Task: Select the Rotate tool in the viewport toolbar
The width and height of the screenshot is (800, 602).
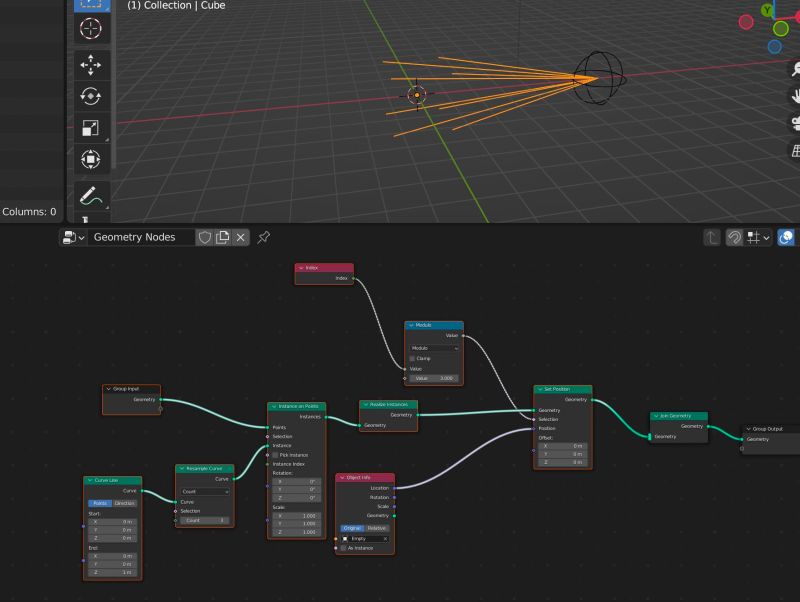Action: (x=90, y=95)
